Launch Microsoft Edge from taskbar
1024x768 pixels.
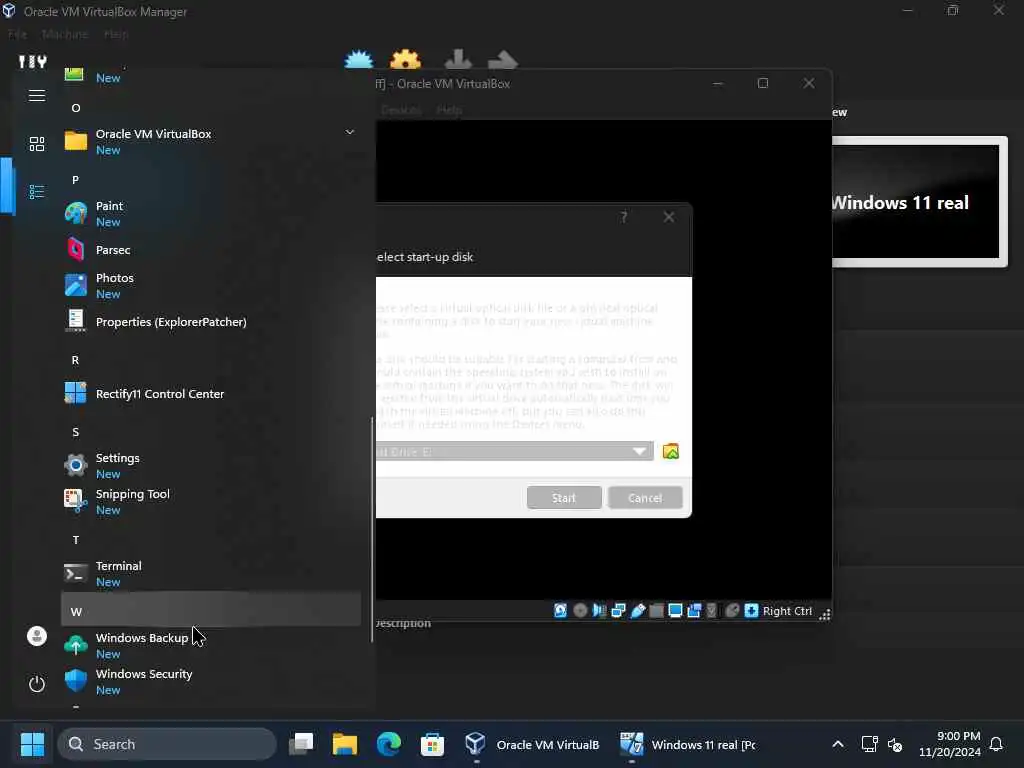pos(389,744)
